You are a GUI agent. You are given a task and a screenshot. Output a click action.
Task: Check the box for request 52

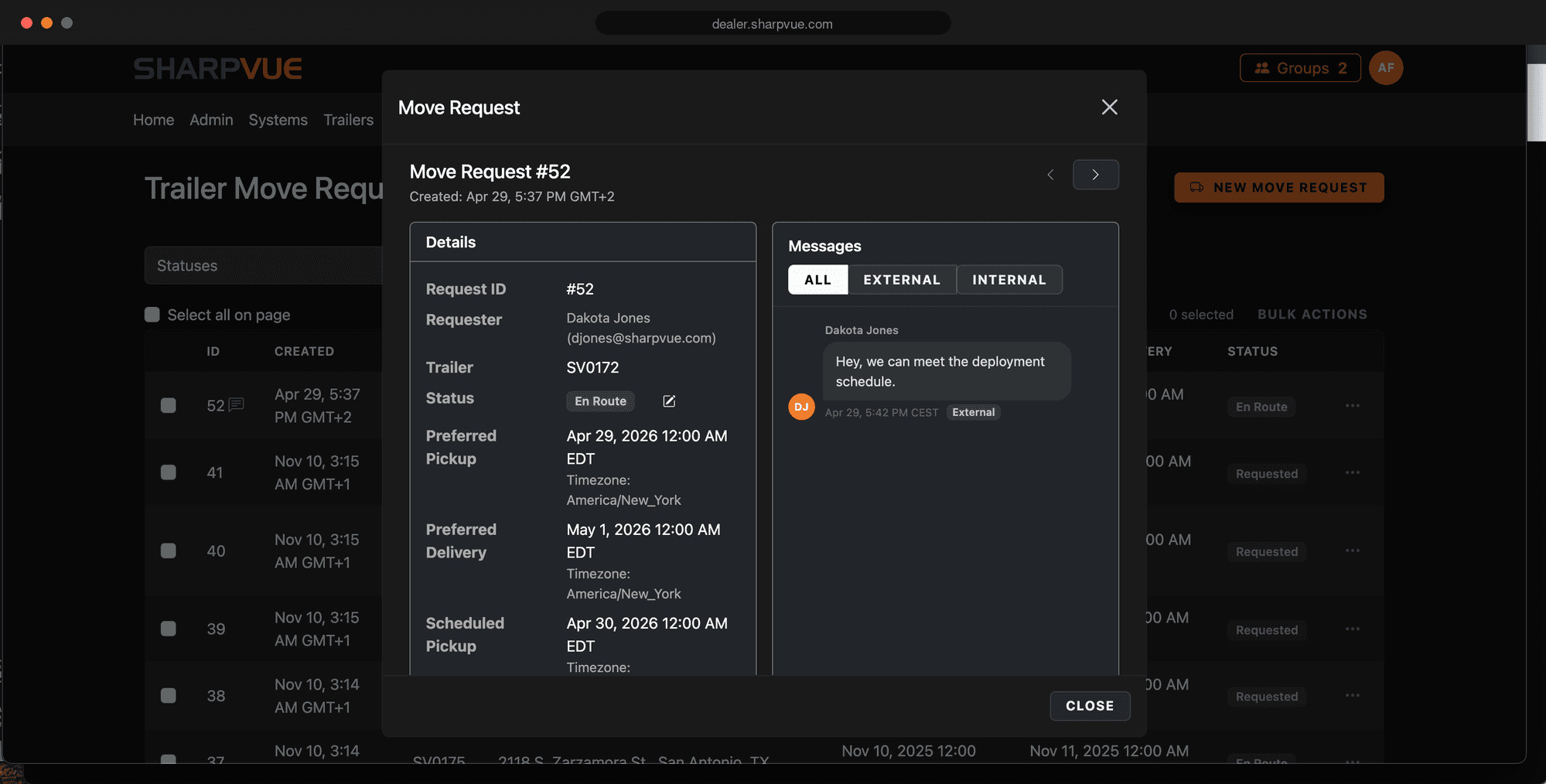tap(168, 405)
